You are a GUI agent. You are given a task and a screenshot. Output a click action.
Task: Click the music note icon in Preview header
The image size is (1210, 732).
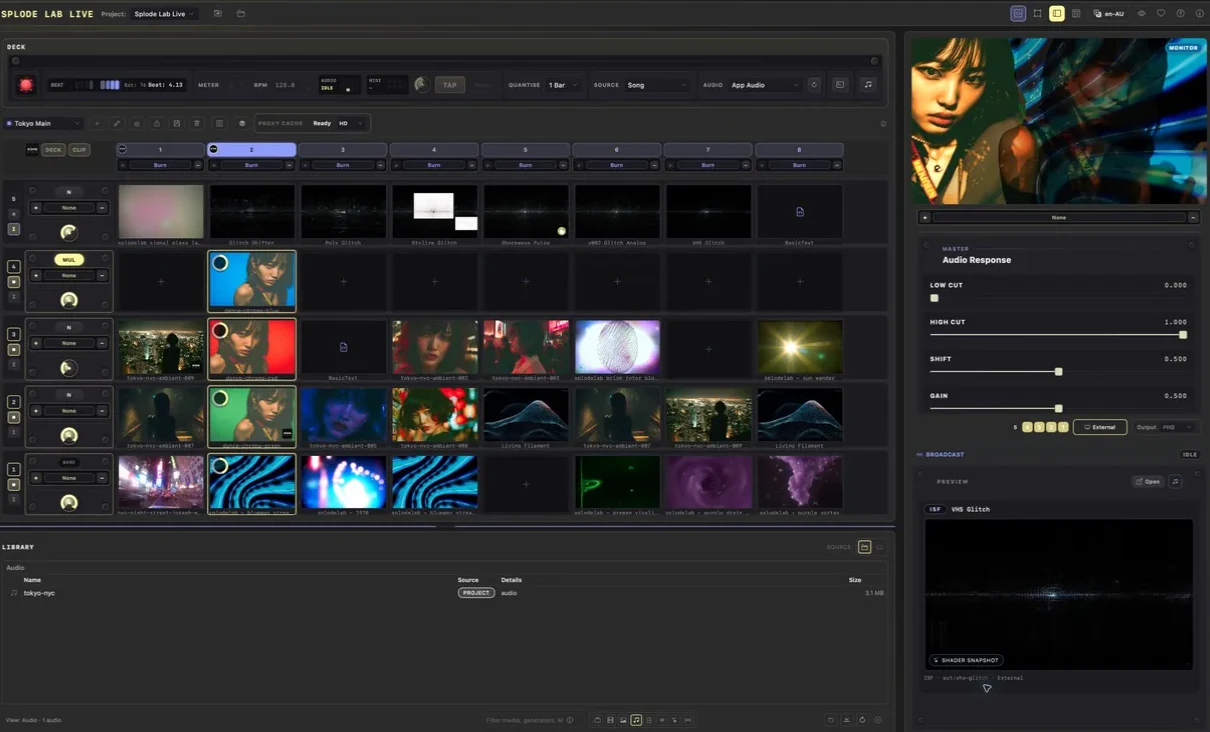click(x=1175, y=481)
